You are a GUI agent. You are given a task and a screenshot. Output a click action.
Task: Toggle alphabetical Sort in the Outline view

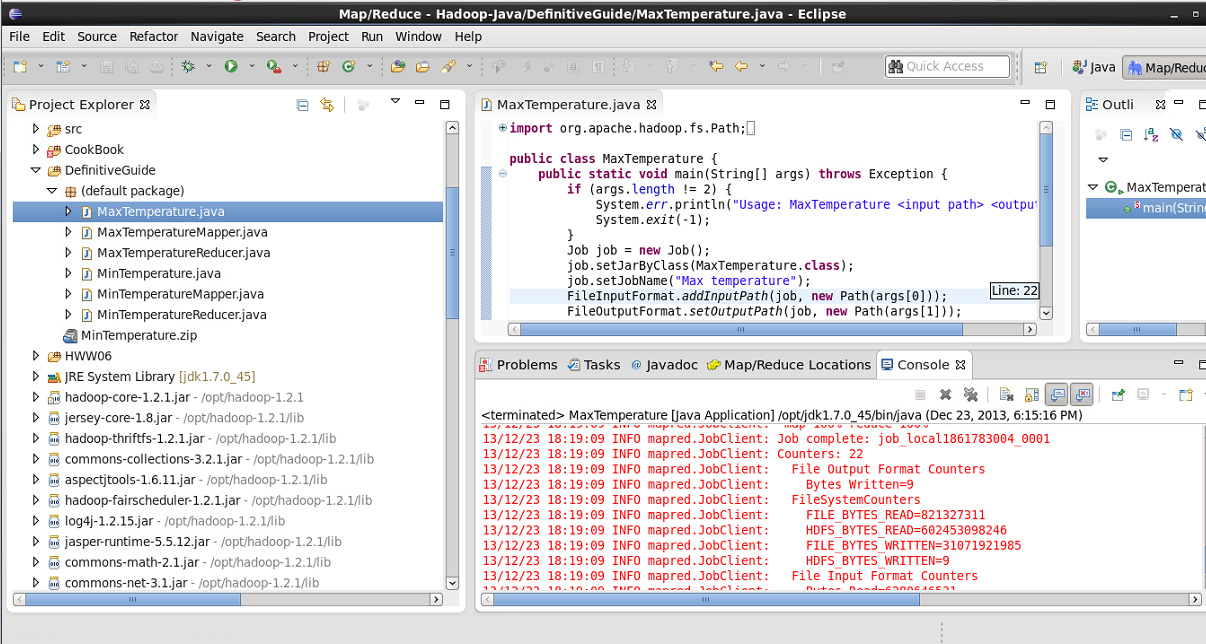point(1150,135)
